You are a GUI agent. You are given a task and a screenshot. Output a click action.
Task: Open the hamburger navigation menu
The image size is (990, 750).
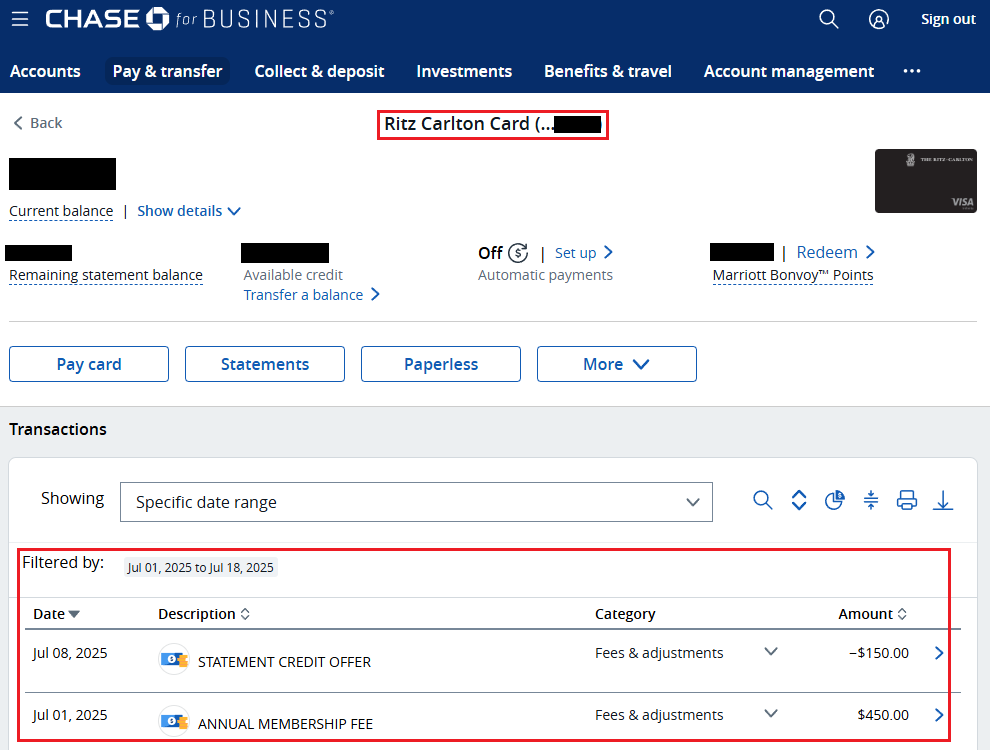point(20,19)
